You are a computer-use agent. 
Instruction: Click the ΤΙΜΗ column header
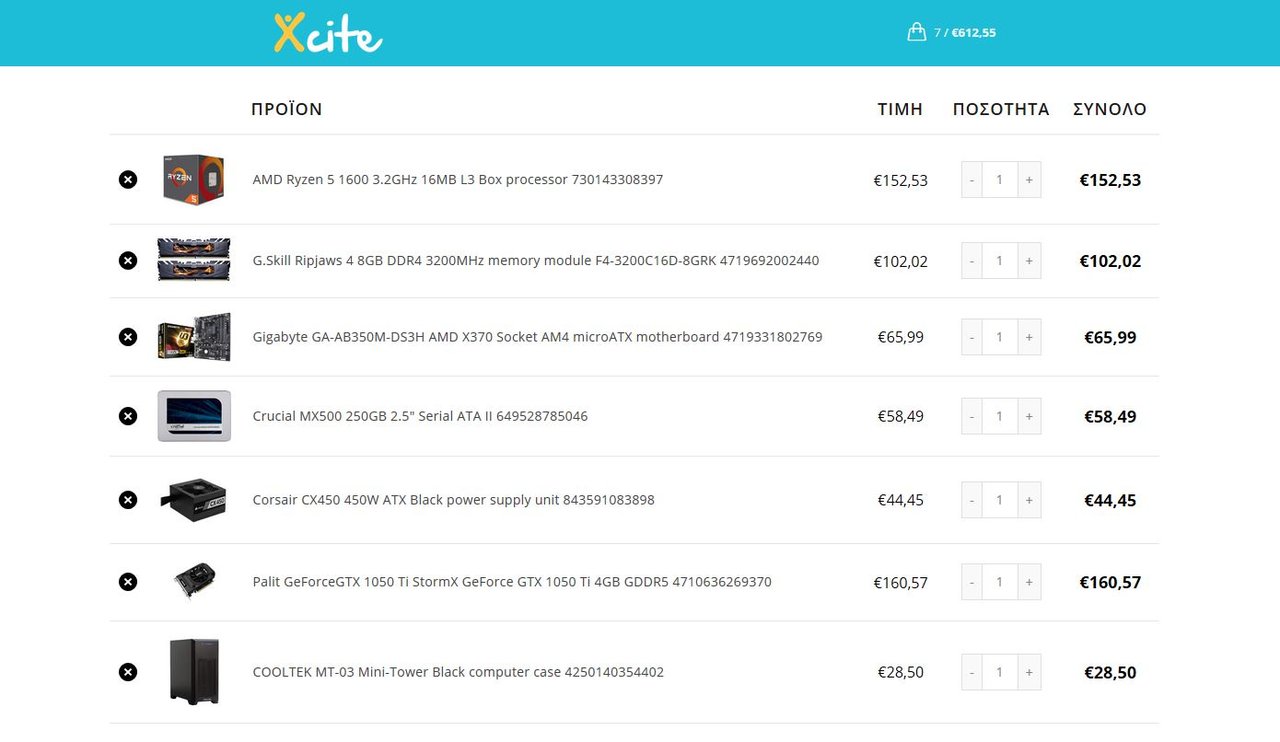click(900, 109)
